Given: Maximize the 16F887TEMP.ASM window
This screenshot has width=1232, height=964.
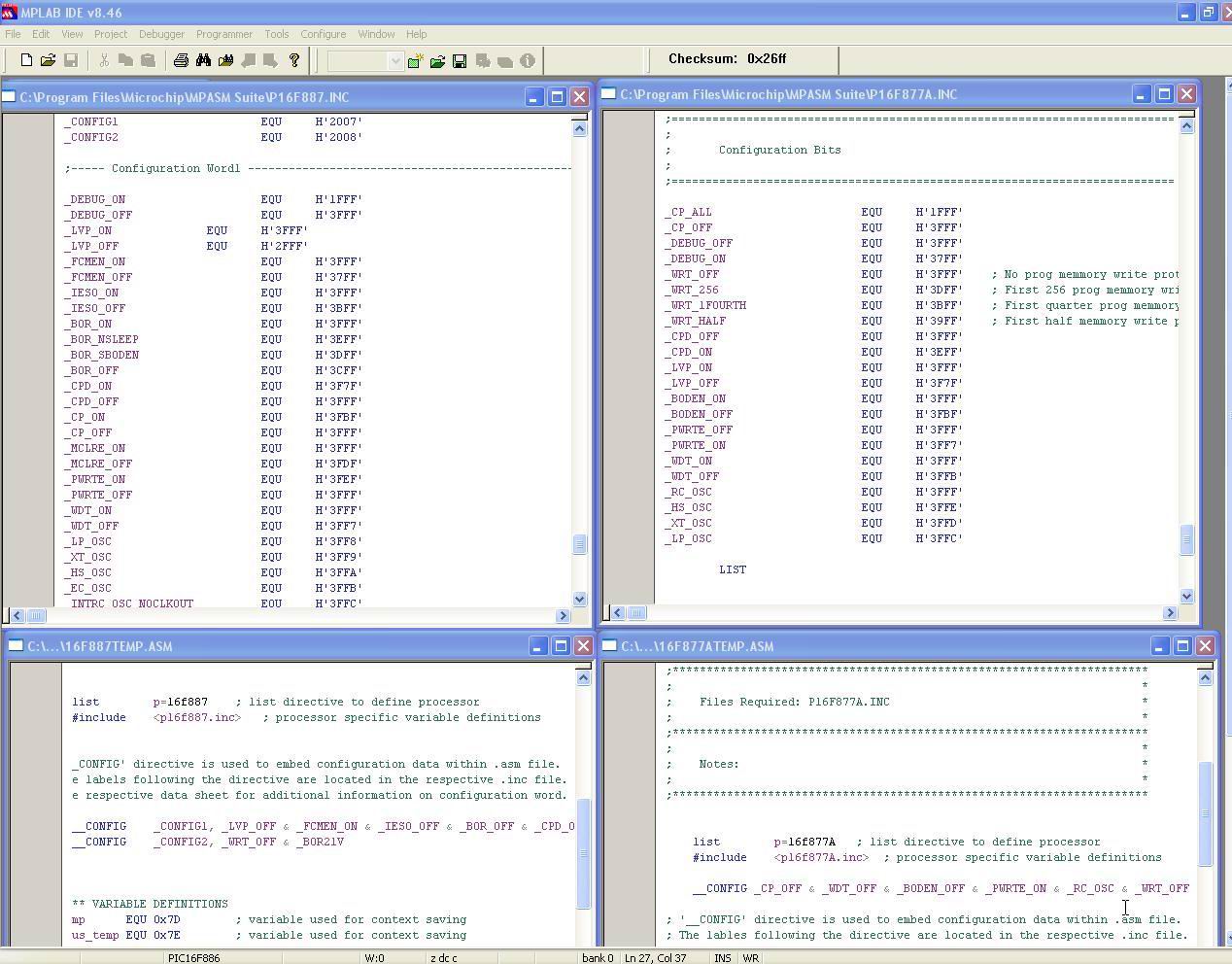Looking at the screenshot, I should point(561,646).
